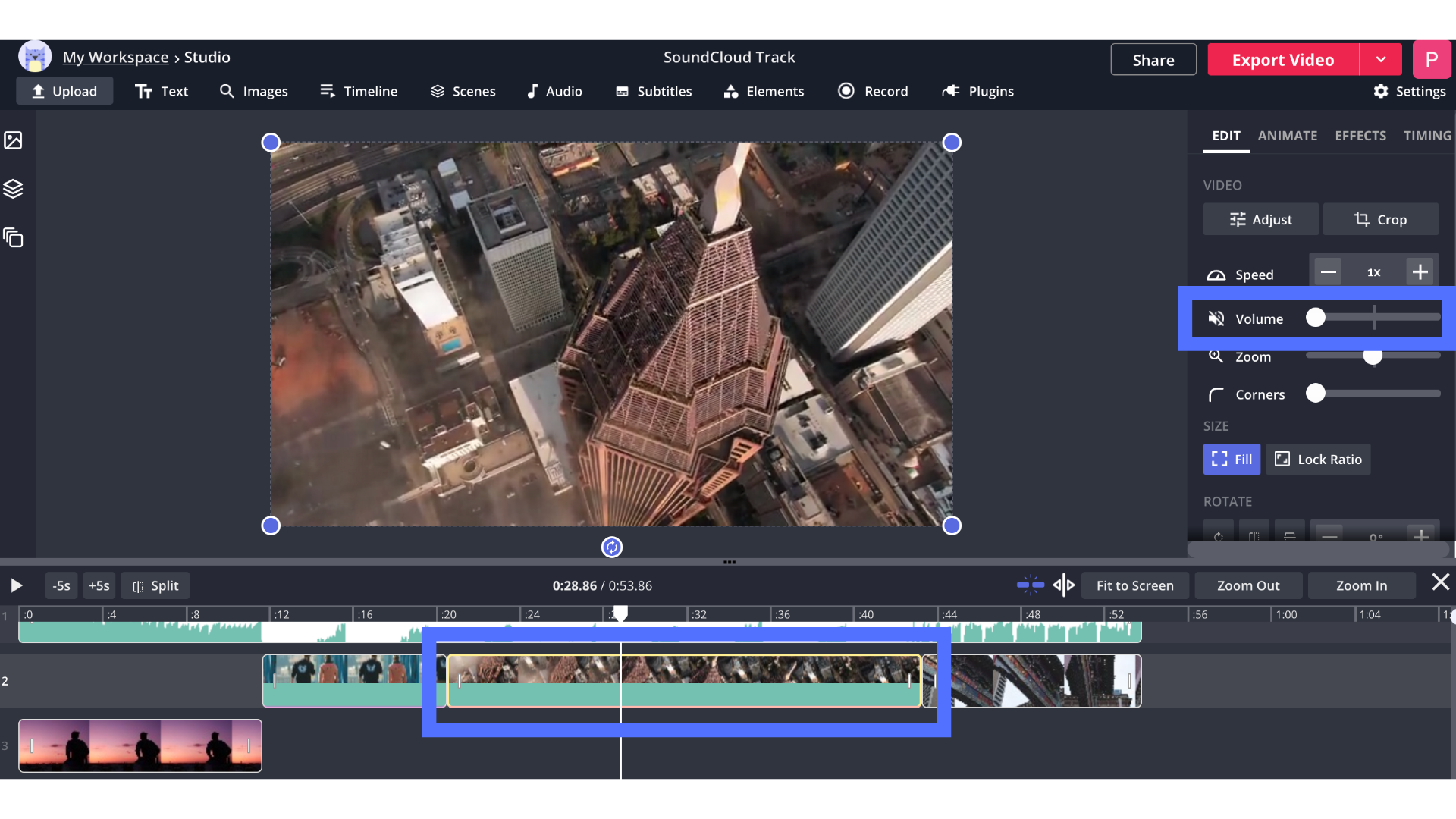This screenshot has width=1456, height=819.
Task: Click the duplicate scenes icon in left sidebar
Action: (13, 238)
